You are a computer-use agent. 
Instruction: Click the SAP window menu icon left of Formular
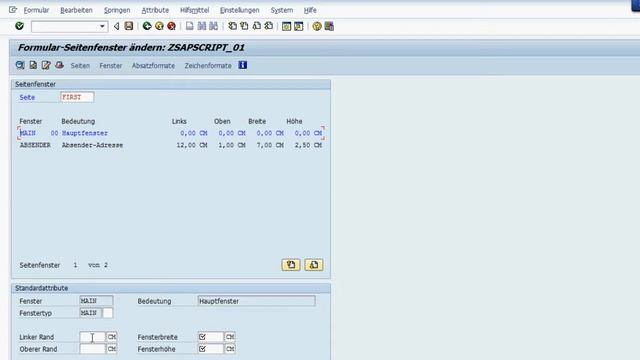pyautogui.click(x=13, y=9)
